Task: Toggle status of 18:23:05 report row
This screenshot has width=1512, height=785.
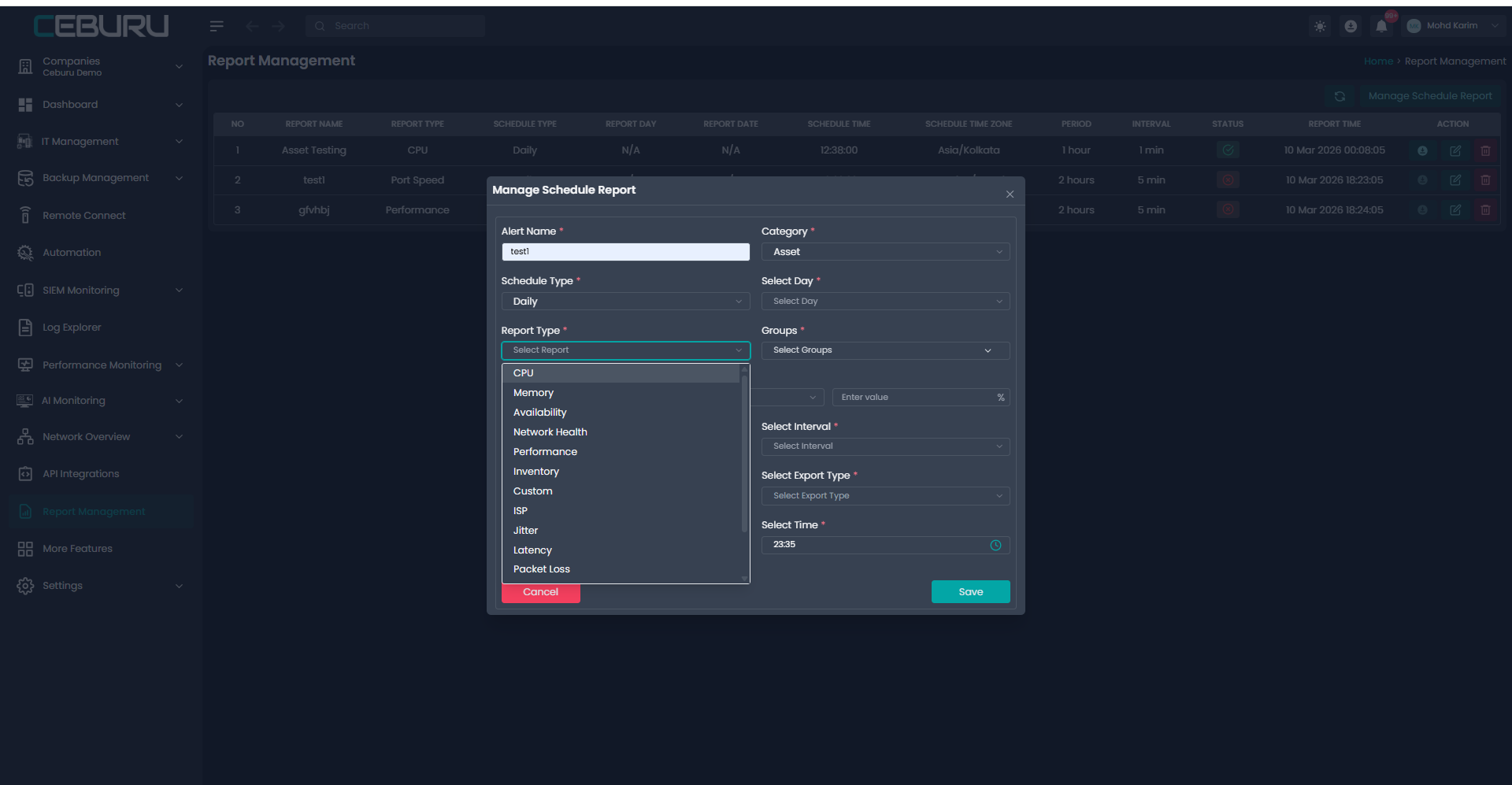Action: tap(1228, 180)
